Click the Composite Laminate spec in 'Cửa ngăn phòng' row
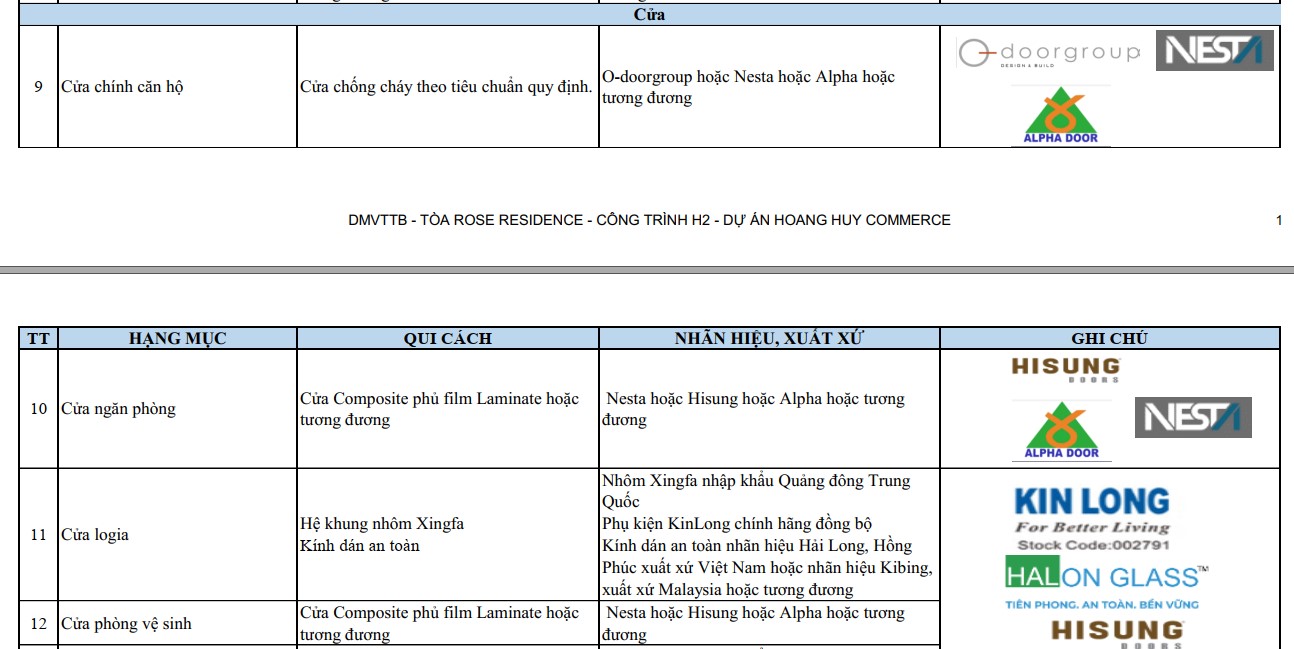The width and height of the screenshot is (1294, 649). coord(448,409)
